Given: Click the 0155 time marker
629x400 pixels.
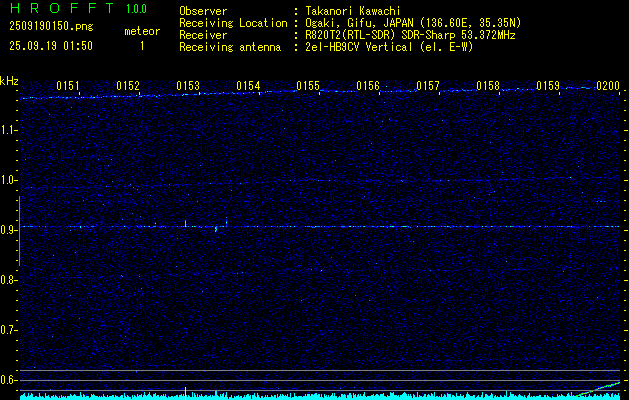Looking at the screenshot, I should tap(308, 86).
